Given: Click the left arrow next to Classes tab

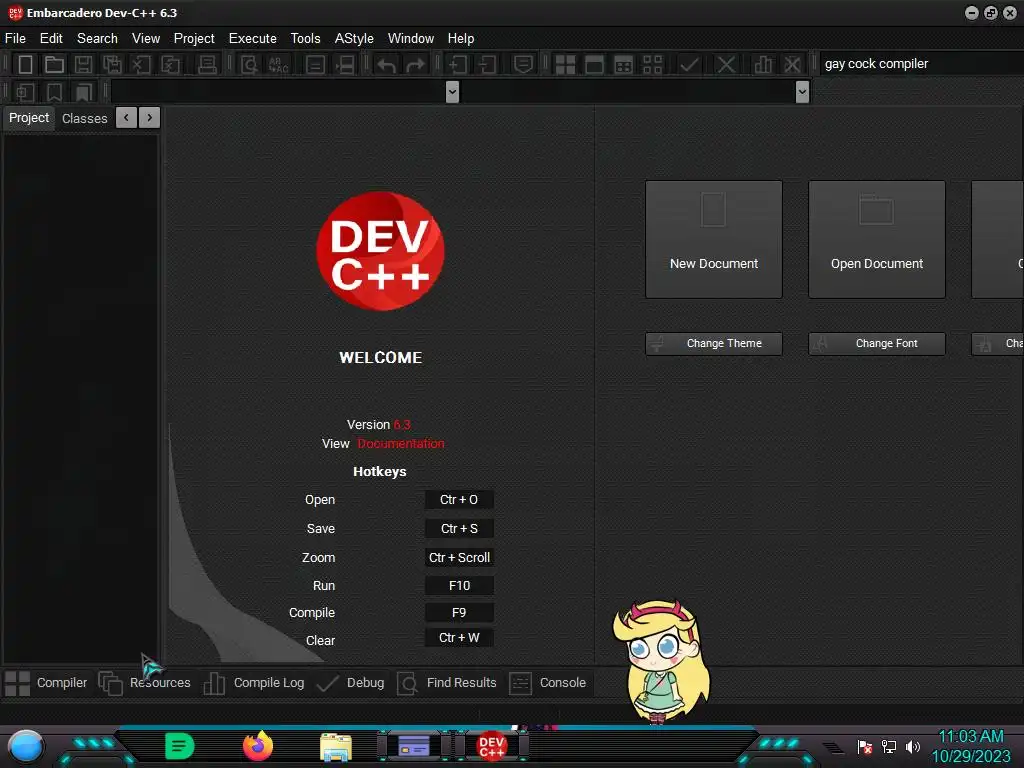Looking at the screenshot, I should click(126, 118).
